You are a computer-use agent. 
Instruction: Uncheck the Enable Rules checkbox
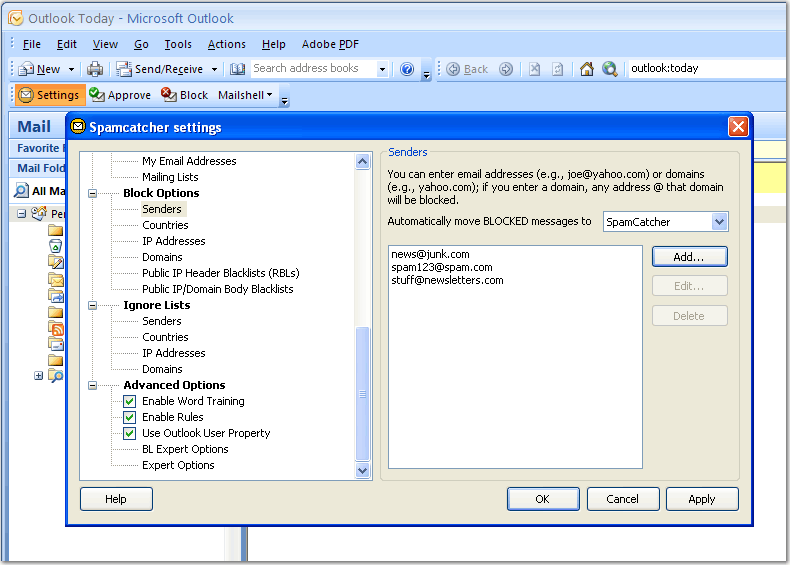tap(130, 417)
